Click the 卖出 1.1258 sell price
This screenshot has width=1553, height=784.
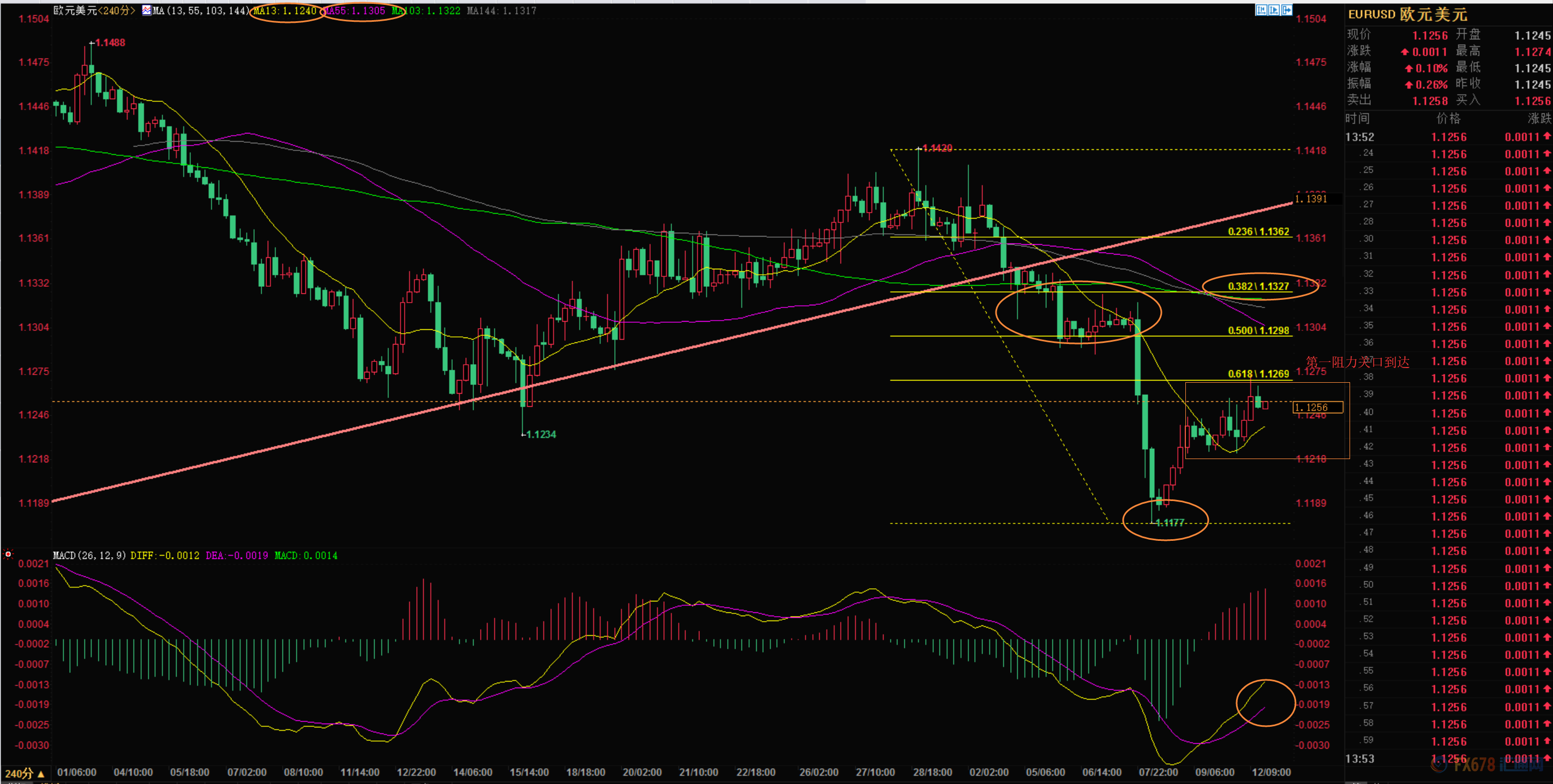[x=1430, y=101]
